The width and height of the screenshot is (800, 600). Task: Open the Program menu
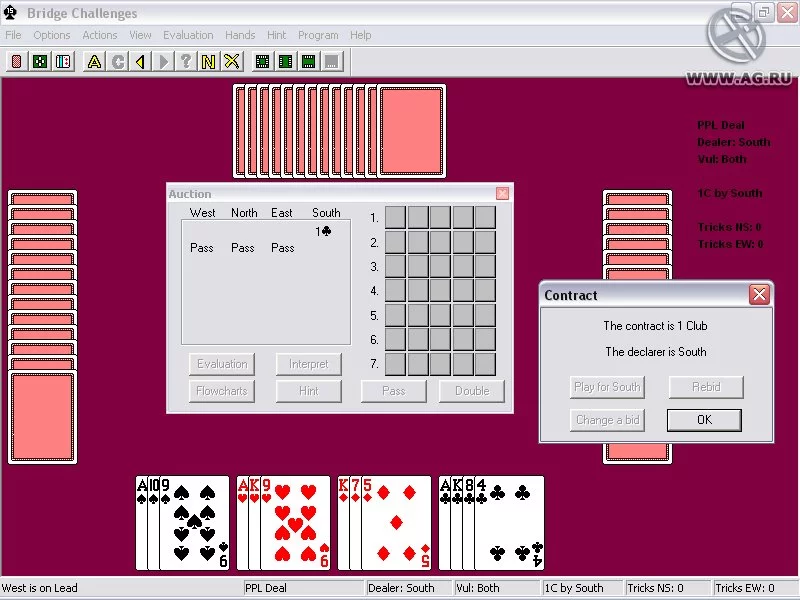point(318,35)
